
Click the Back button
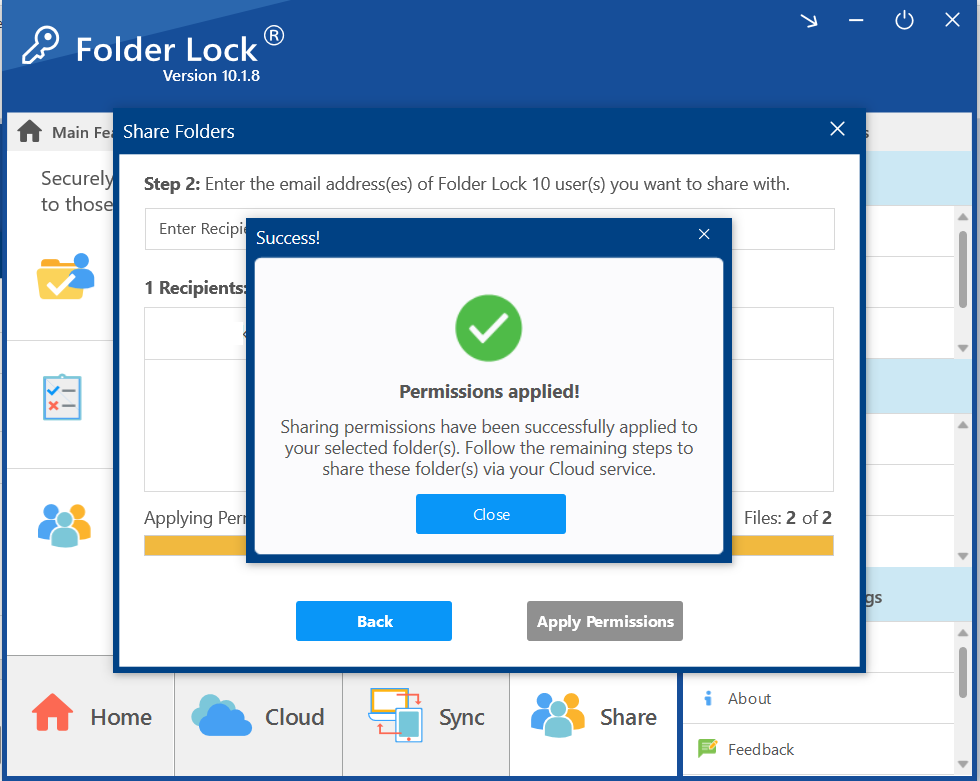click(x=374, y=621)
